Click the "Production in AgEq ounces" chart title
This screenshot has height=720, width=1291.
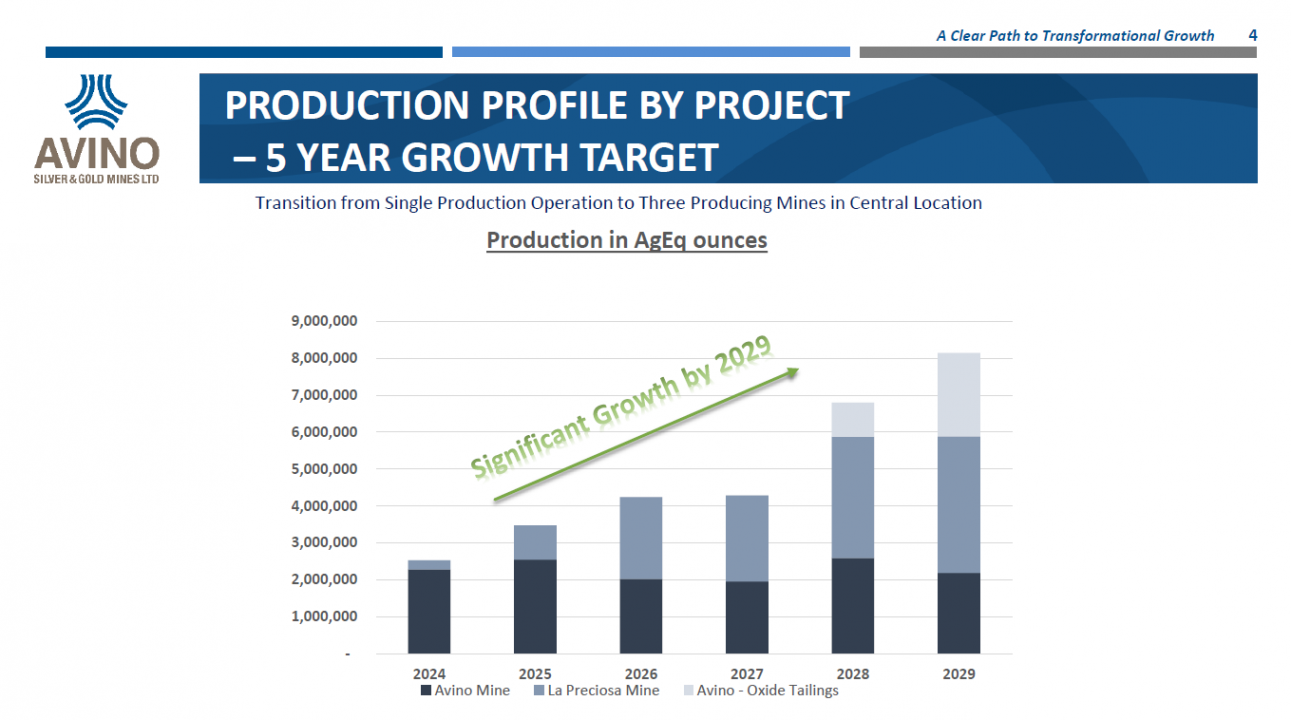click(626, 241)
